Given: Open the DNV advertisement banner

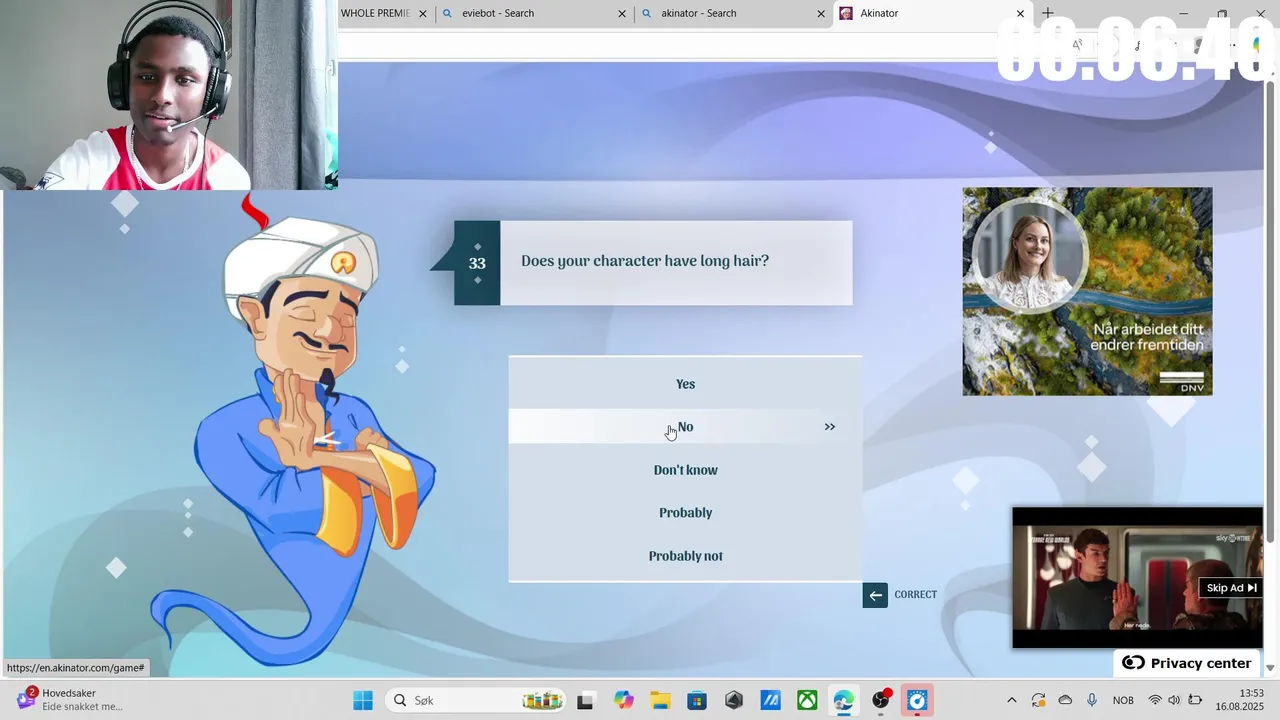Looking at the screenshot, I should coord(1087,291).
